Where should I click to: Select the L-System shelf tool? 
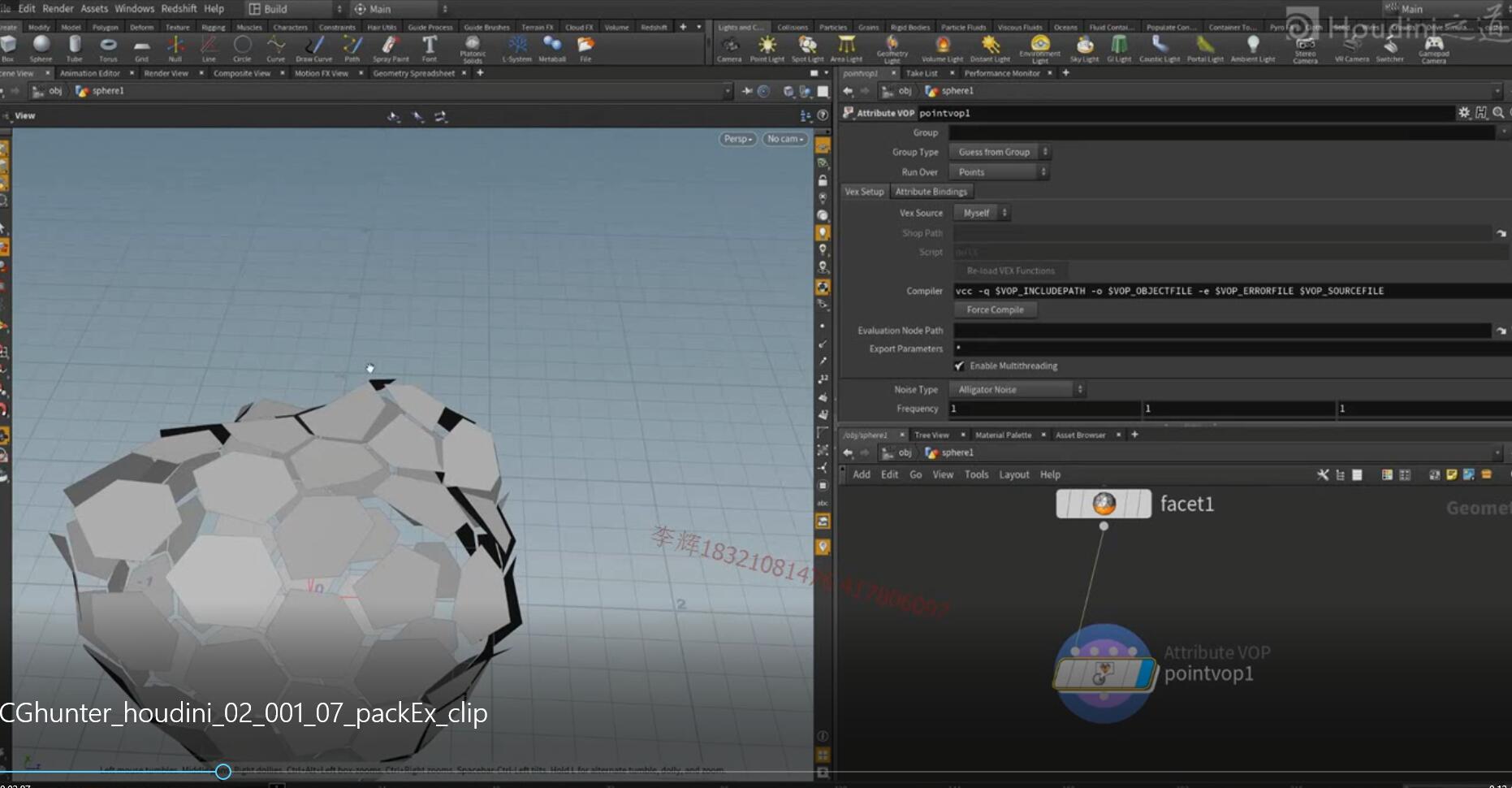coord(516,48)
